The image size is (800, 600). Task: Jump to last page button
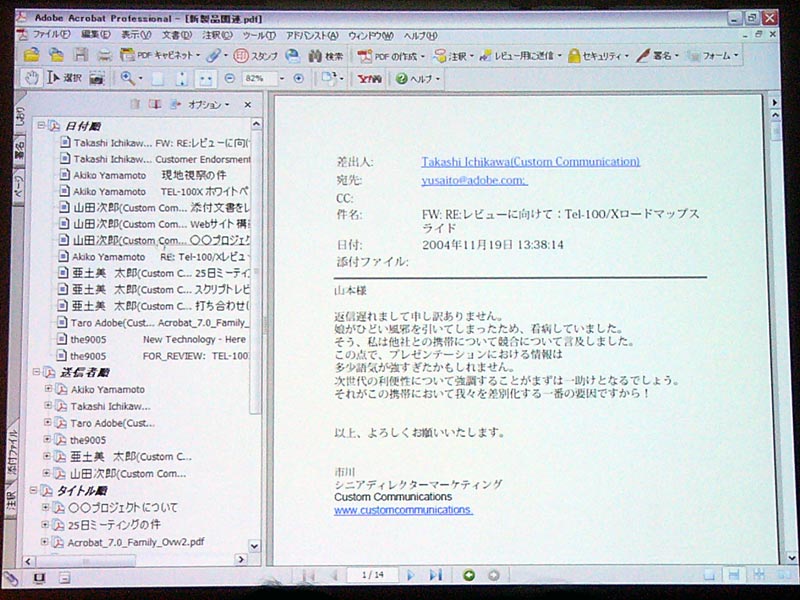coord(435,576)
